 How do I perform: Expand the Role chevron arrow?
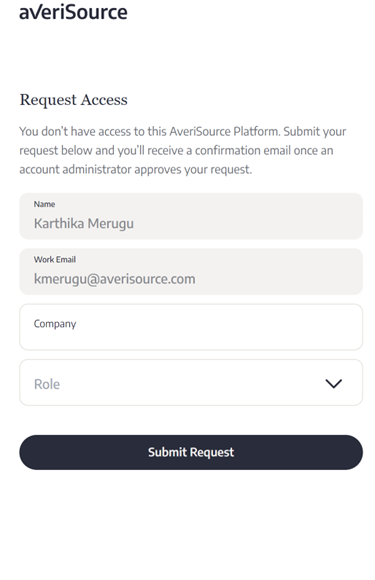(x=334, y=384)
